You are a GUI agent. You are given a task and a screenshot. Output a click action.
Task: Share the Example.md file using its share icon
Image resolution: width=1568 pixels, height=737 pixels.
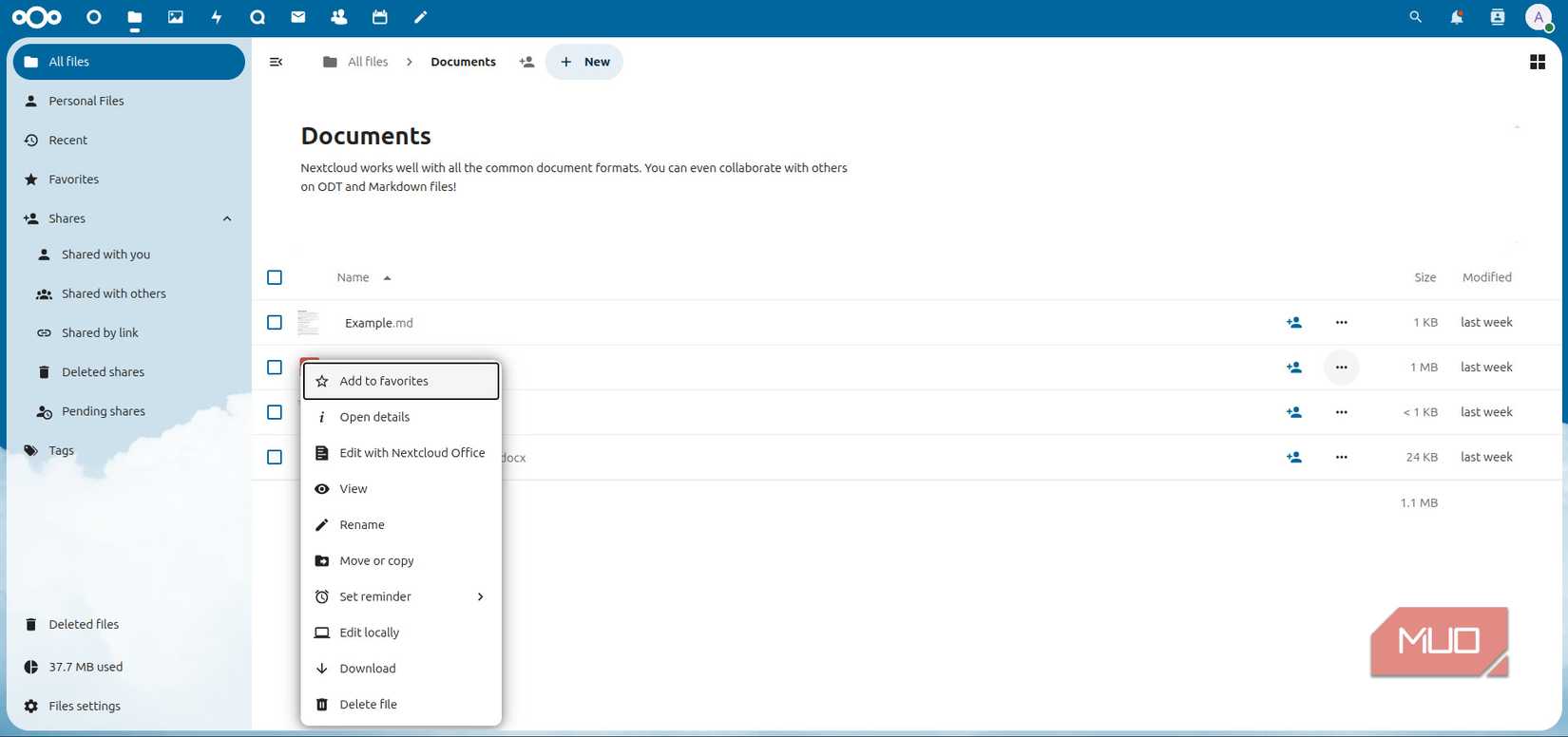point(1294,323)
